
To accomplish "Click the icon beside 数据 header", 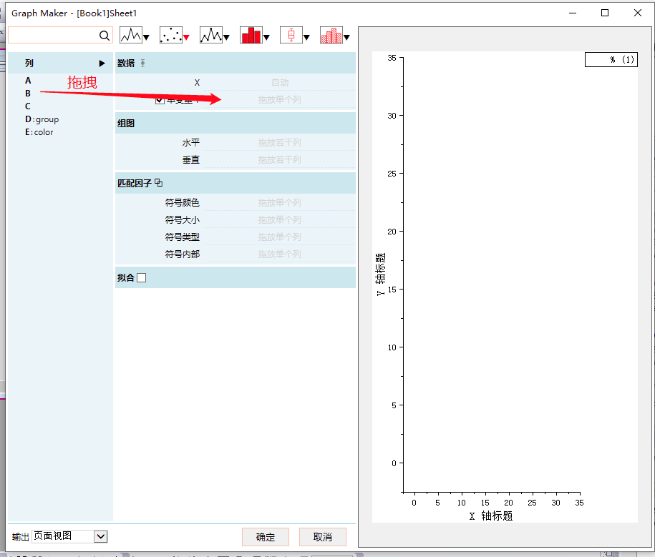I will (143, 63).
